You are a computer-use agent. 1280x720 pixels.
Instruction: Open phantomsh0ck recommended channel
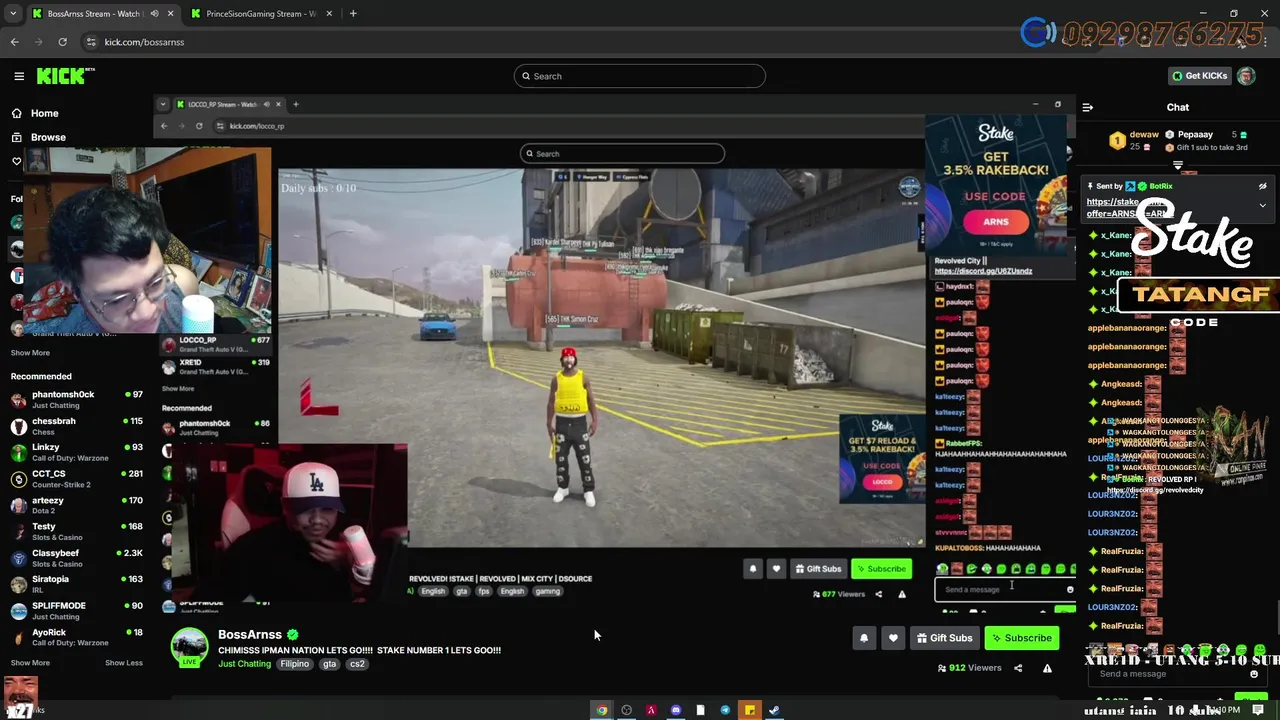coord(76,399)
